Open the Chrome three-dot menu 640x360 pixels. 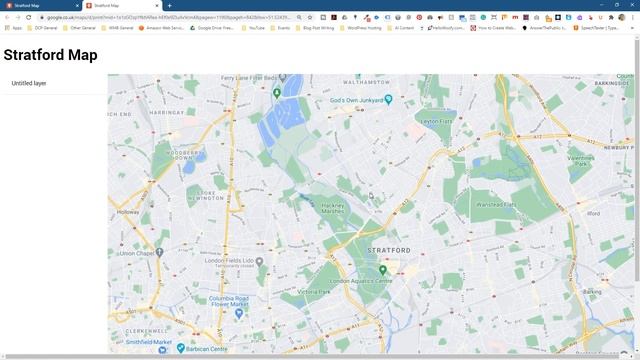pyautogui.click(x=633, y=18)
